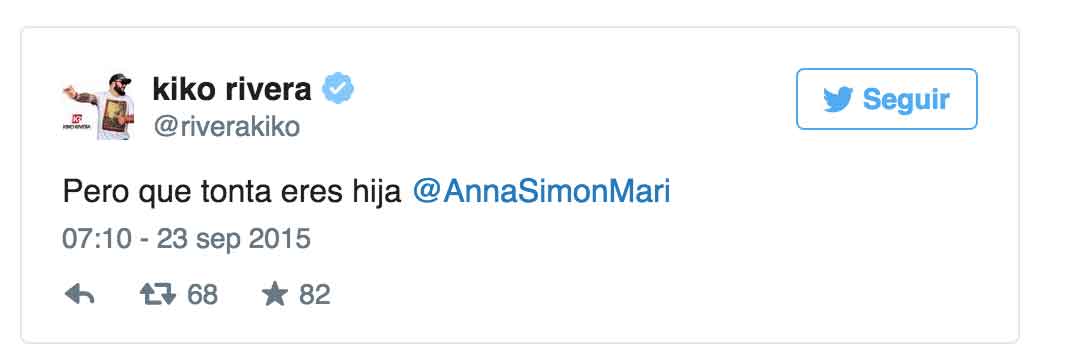This screenshot has width=1066, height=364.
Task: Open the timestamp 07:10 - 23 sep 2015
Action: [186, 239]
